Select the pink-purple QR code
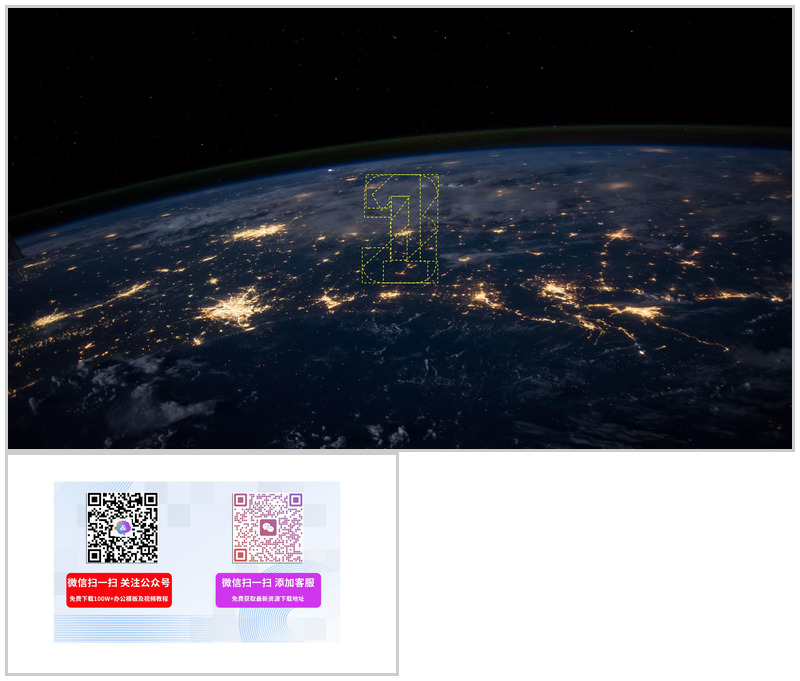The height and width of the screenshot is (681, 800). click(268, 527)
